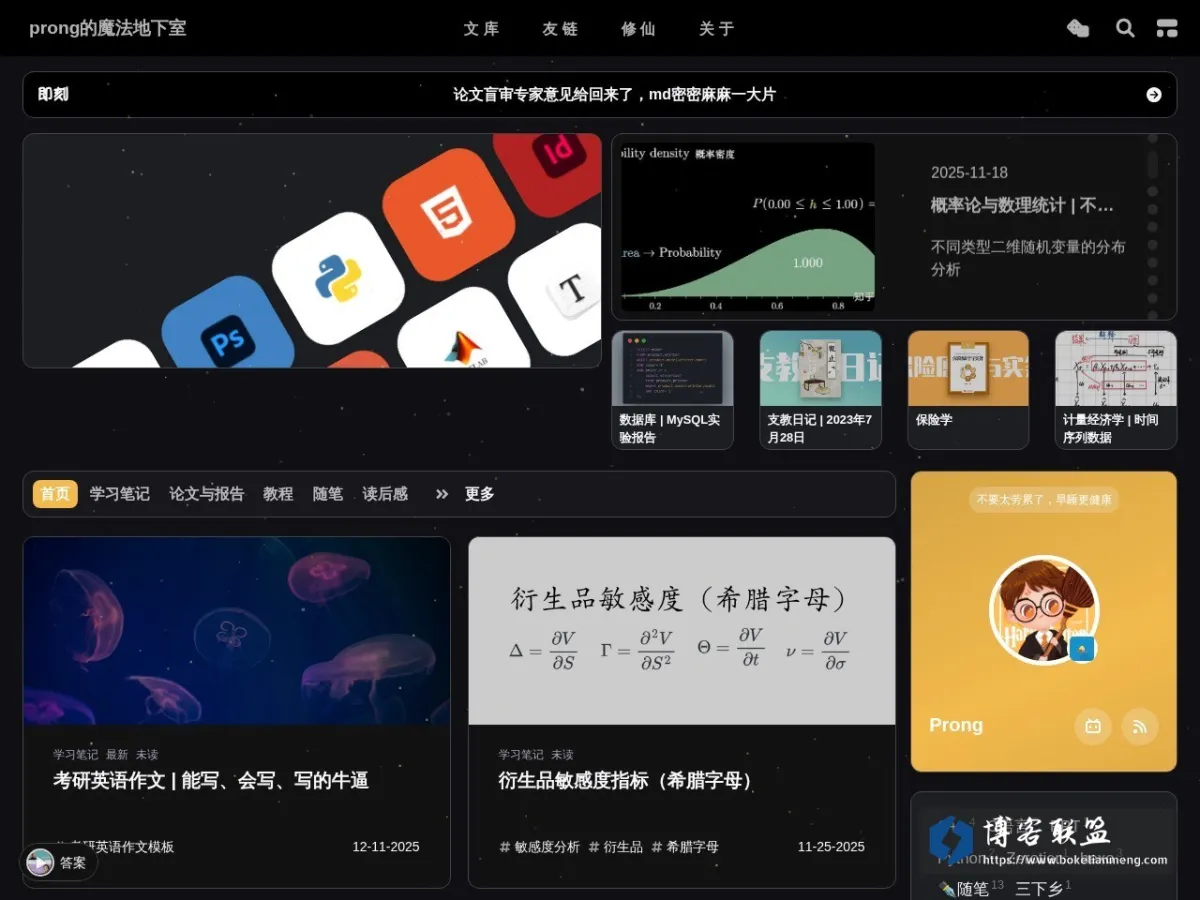
Task: Click the HTML5 icon in banner
Action: click(x=448, y=215)
